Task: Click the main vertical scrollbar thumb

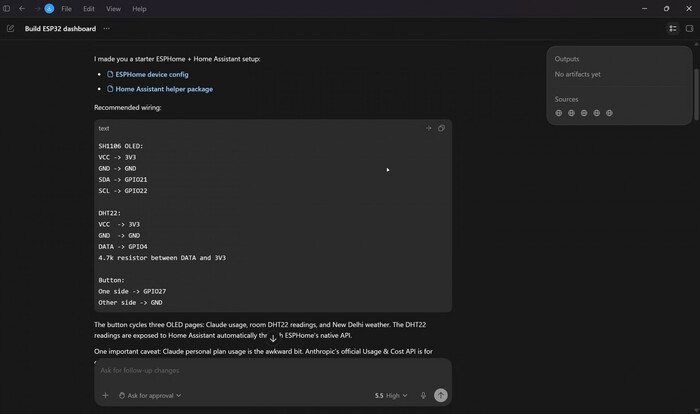Action: point(696,94)
